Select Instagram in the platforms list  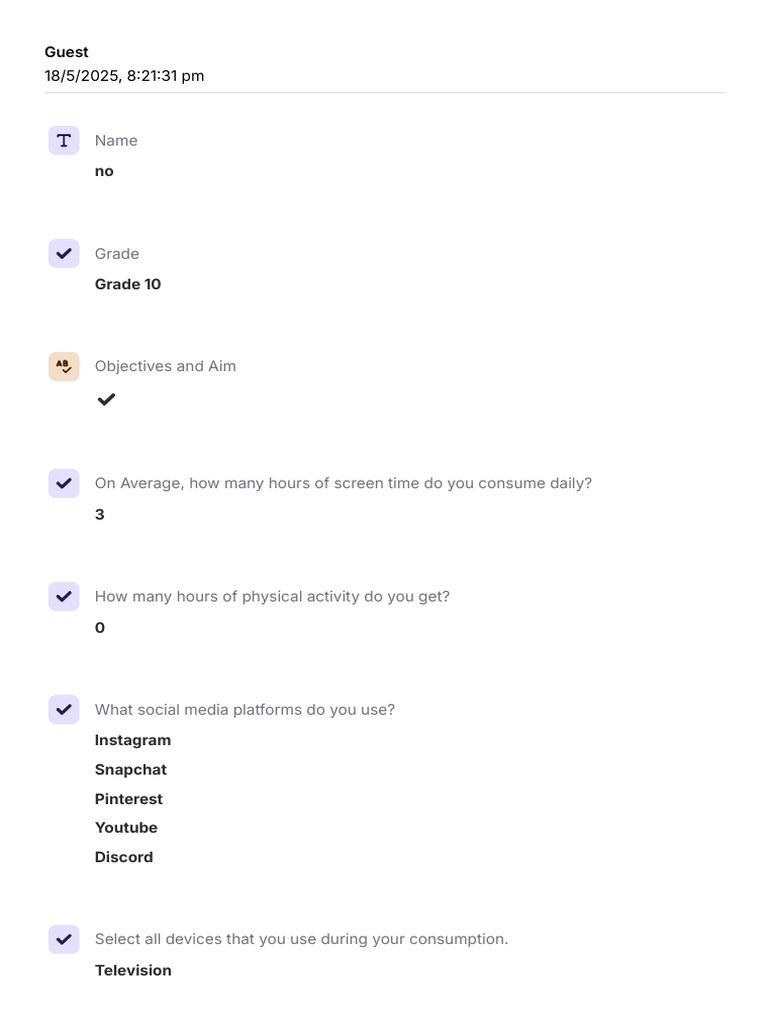click(x=133, y=740)
